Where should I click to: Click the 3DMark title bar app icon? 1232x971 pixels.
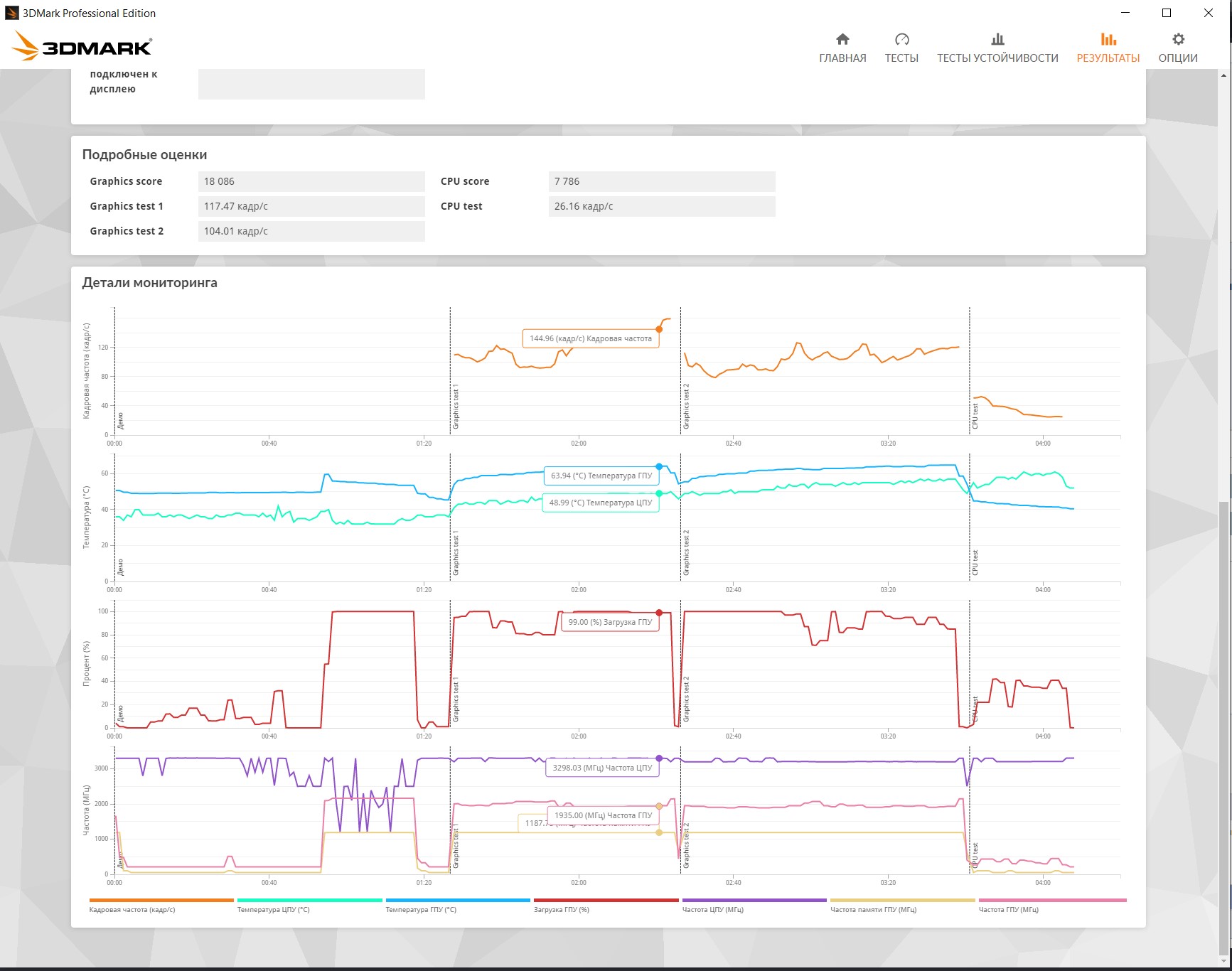click(x=11, y=13)
